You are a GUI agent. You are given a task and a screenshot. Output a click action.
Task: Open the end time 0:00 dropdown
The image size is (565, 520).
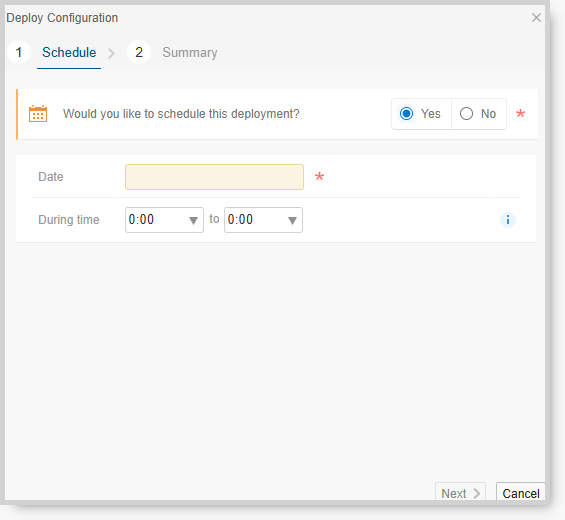(263, 220)
